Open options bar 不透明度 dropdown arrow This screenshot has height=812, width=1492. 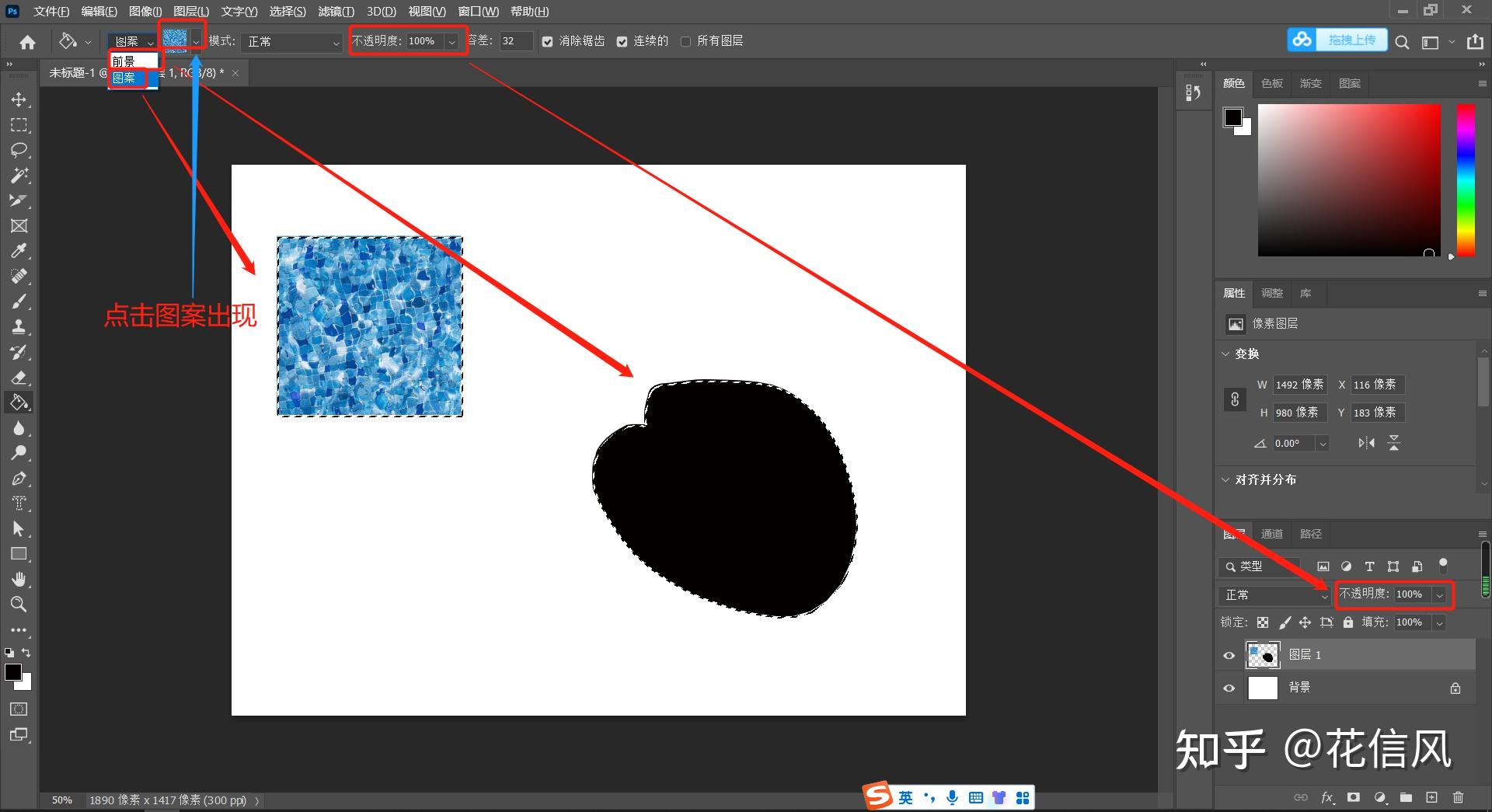click(x=451, y=42)
